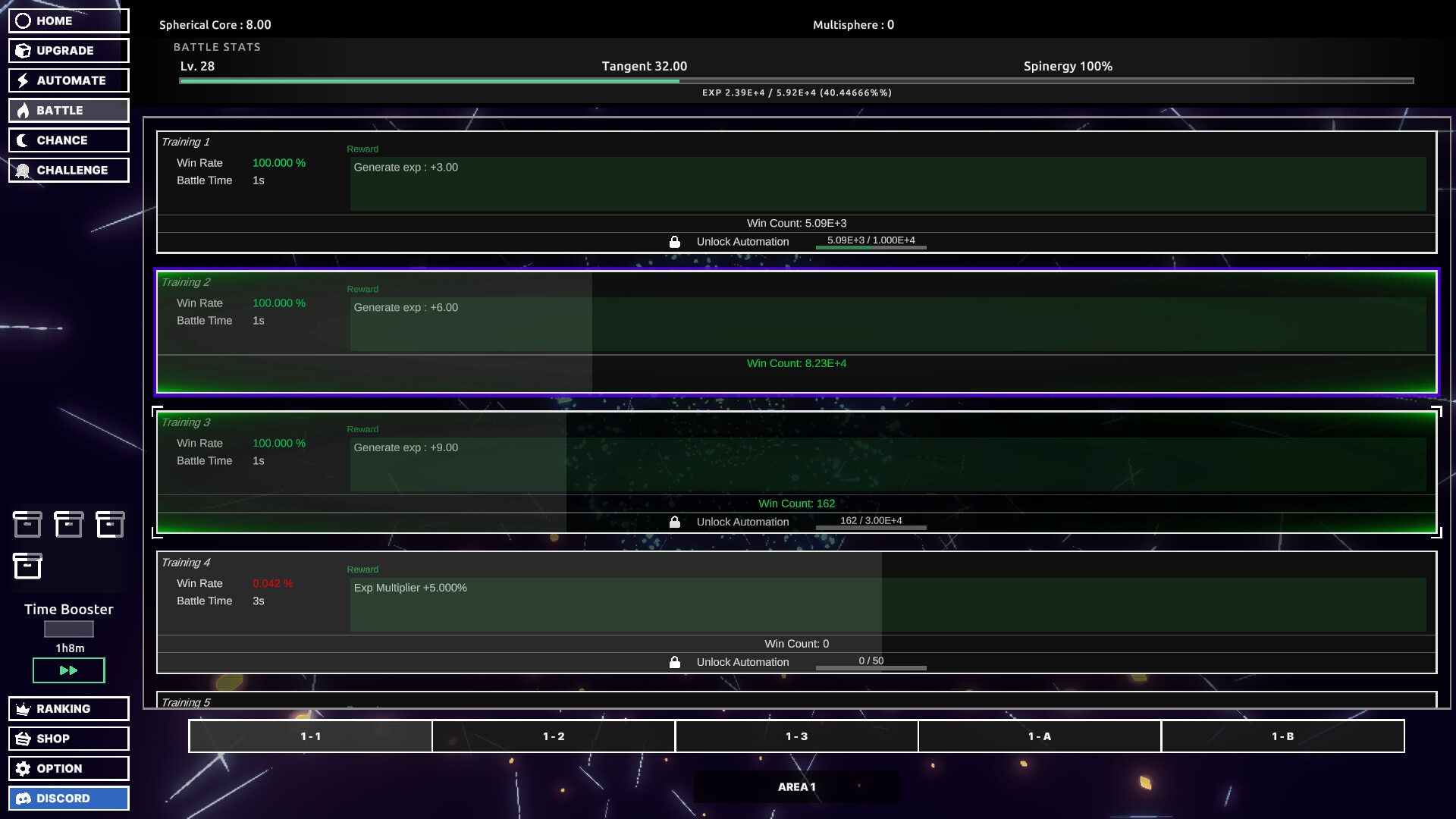The width and height of the screenshot is (1456, 819).
Task: Switch to stage 1-2 tab
Action: tap(553, 736)
